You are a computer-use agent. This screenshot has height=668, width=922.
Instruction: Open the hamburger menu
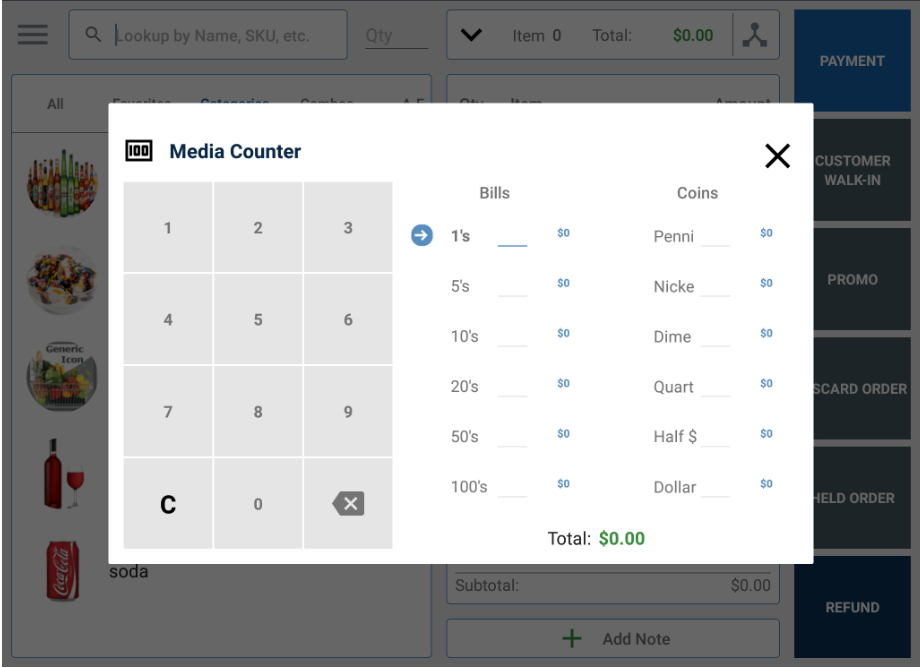(x=32, y=34)
